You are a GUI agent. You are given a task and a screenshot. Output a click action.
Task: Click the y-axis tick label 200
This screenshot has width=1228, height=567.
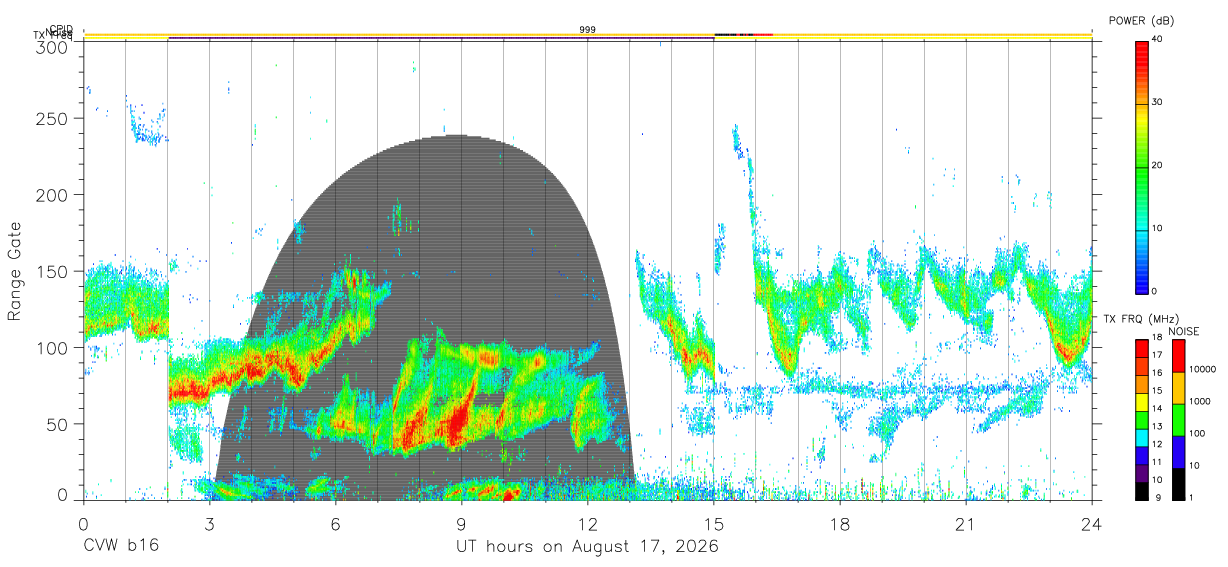(54, 195)
